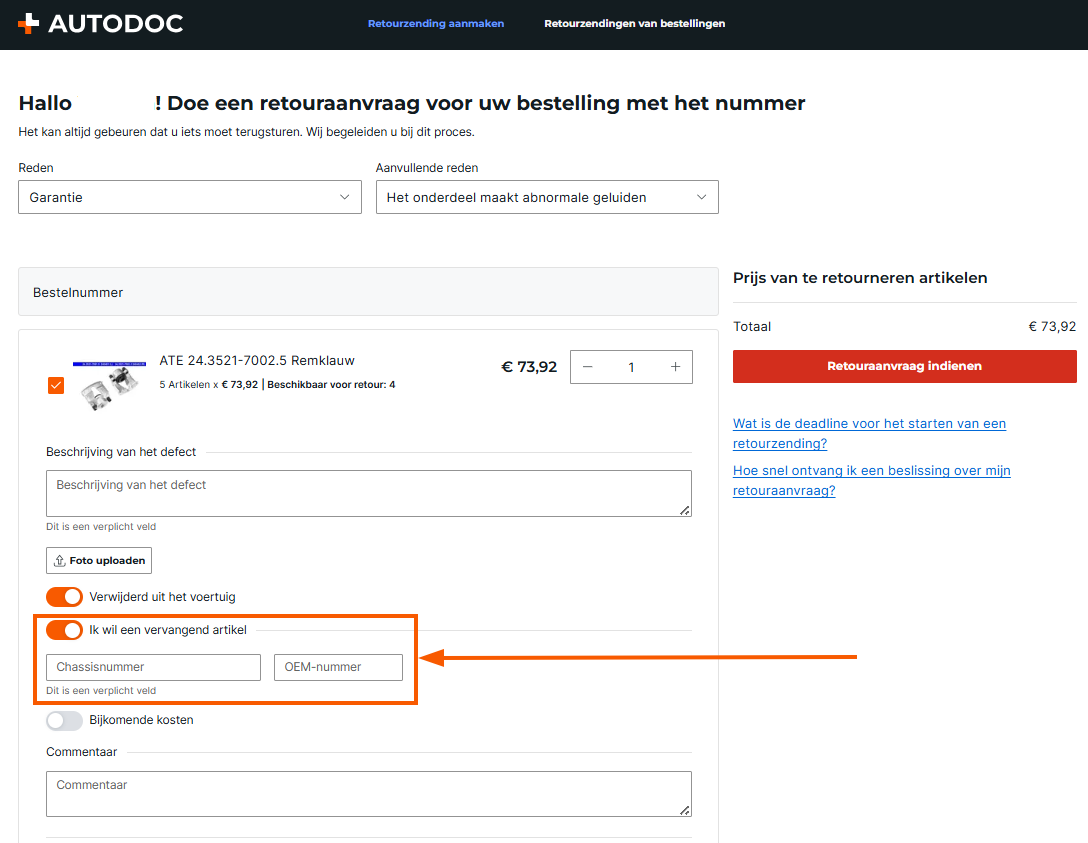
Task: Open link about return request decision time
Action: point(871,480)
